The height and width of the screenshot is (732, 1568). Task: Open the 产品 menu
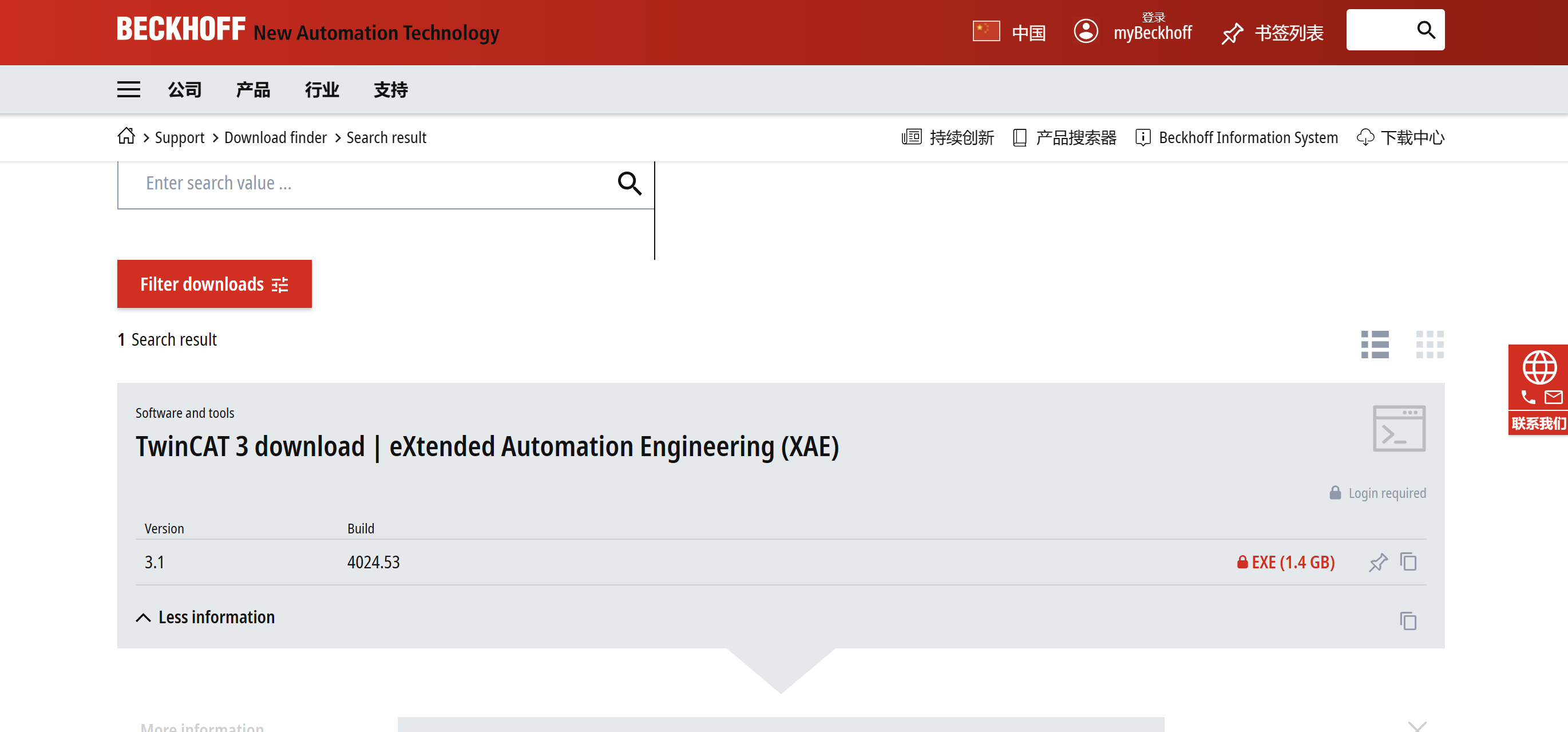coord(253,90)
